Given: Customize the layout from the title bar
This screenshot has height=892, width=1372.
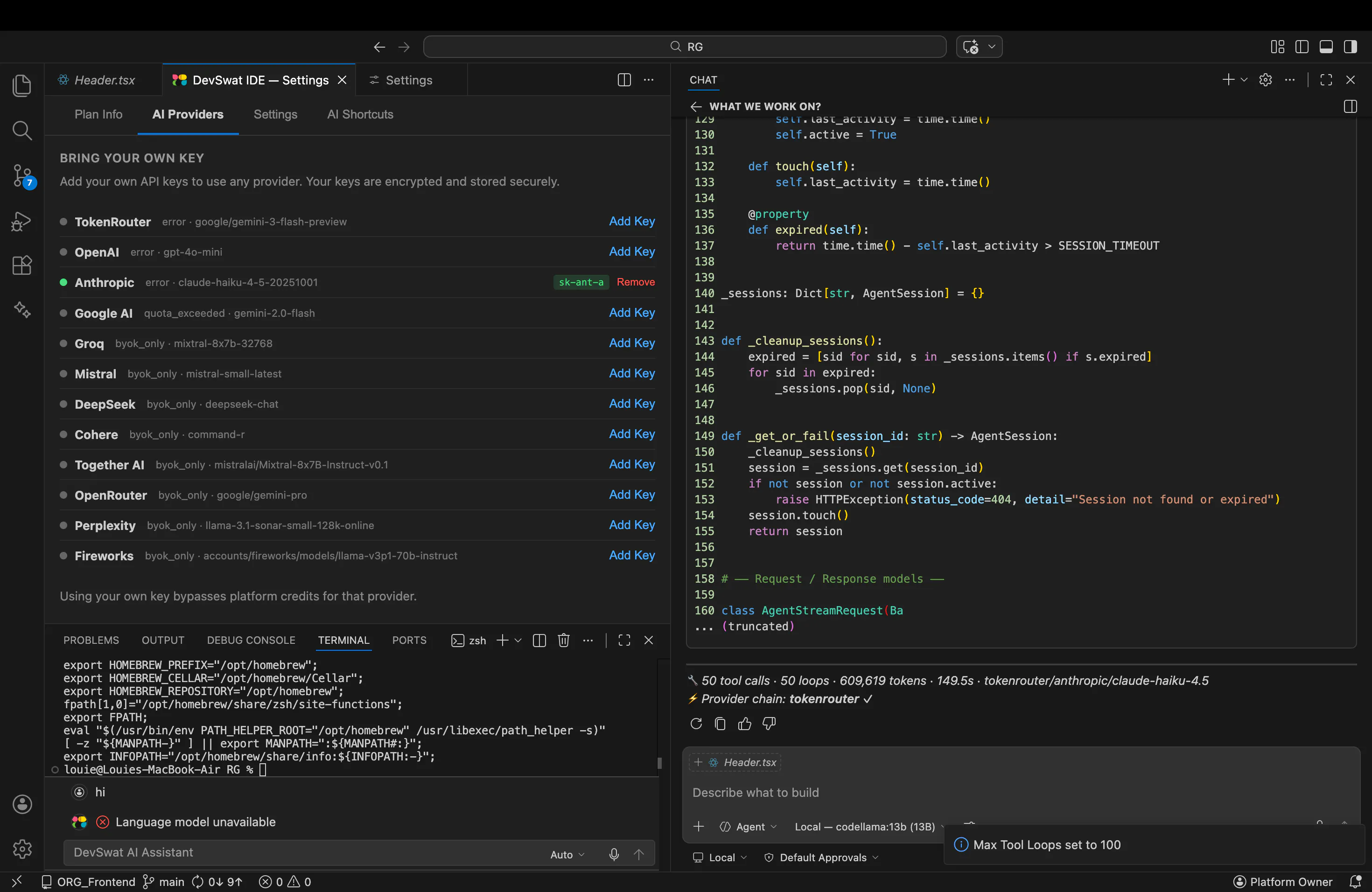Looking at the screenshot, I should [1277, 47].
